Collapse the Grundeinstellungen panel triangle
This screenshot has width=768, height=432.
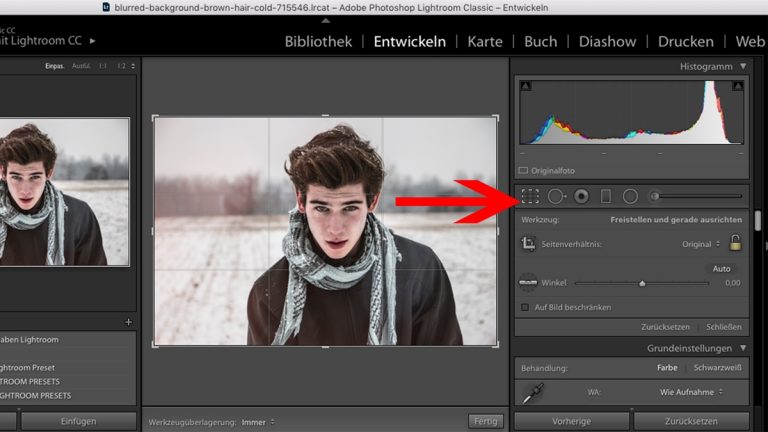(x=743, y=348)
